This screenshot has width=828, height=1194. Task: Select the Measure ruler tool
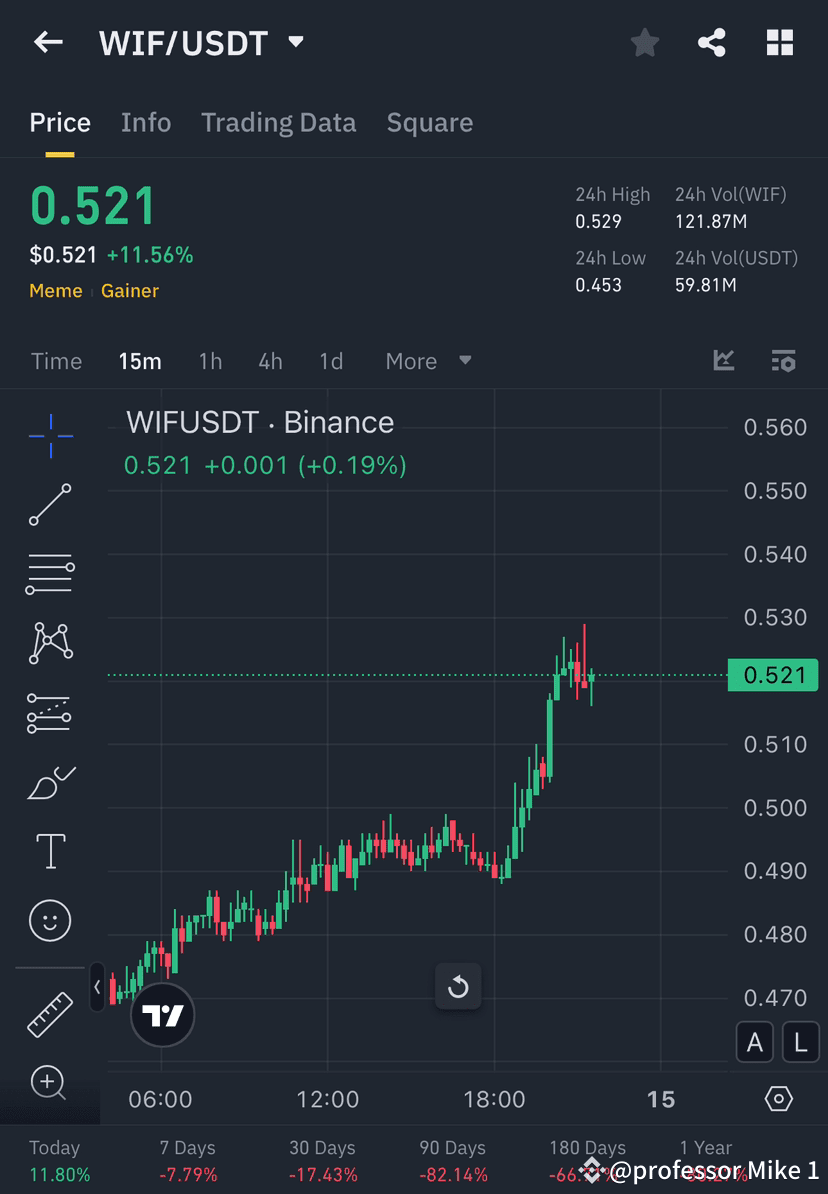[x=50, y=1013]
